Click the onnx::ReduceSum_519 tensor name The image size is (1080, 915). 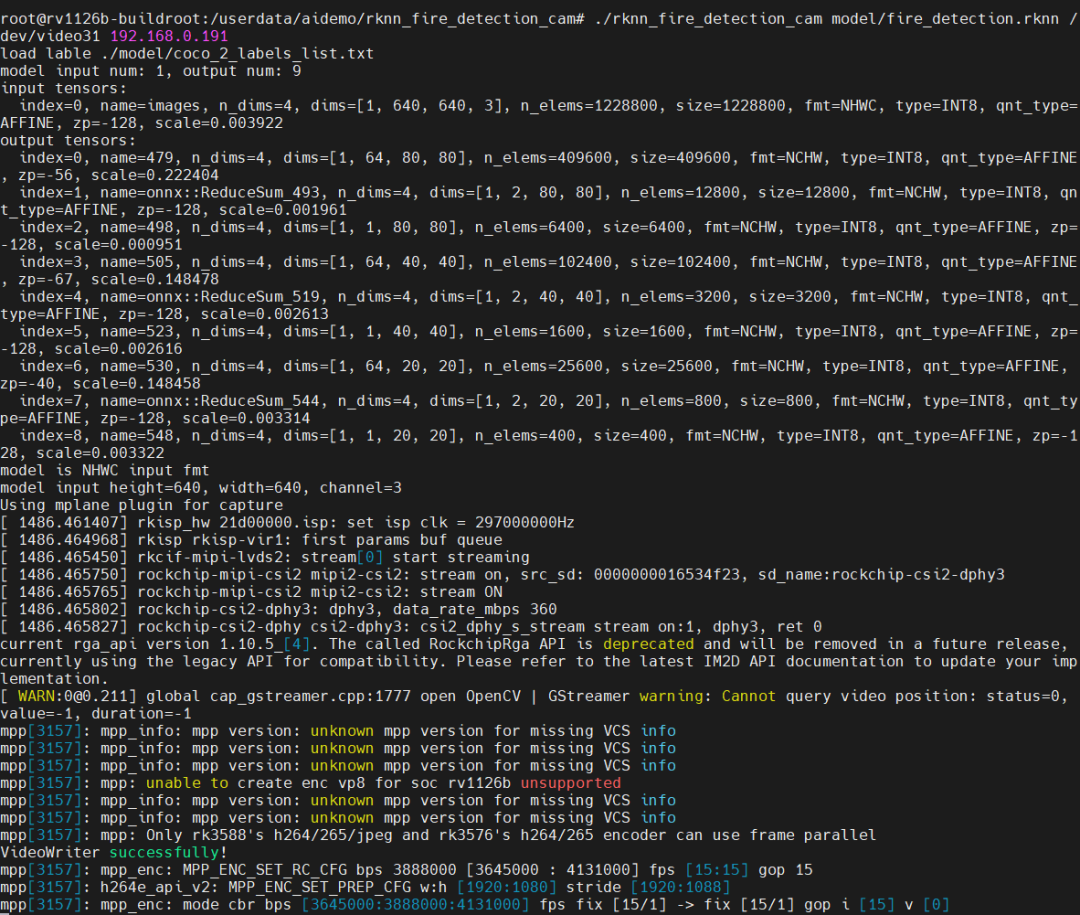(x=233, y=296)
